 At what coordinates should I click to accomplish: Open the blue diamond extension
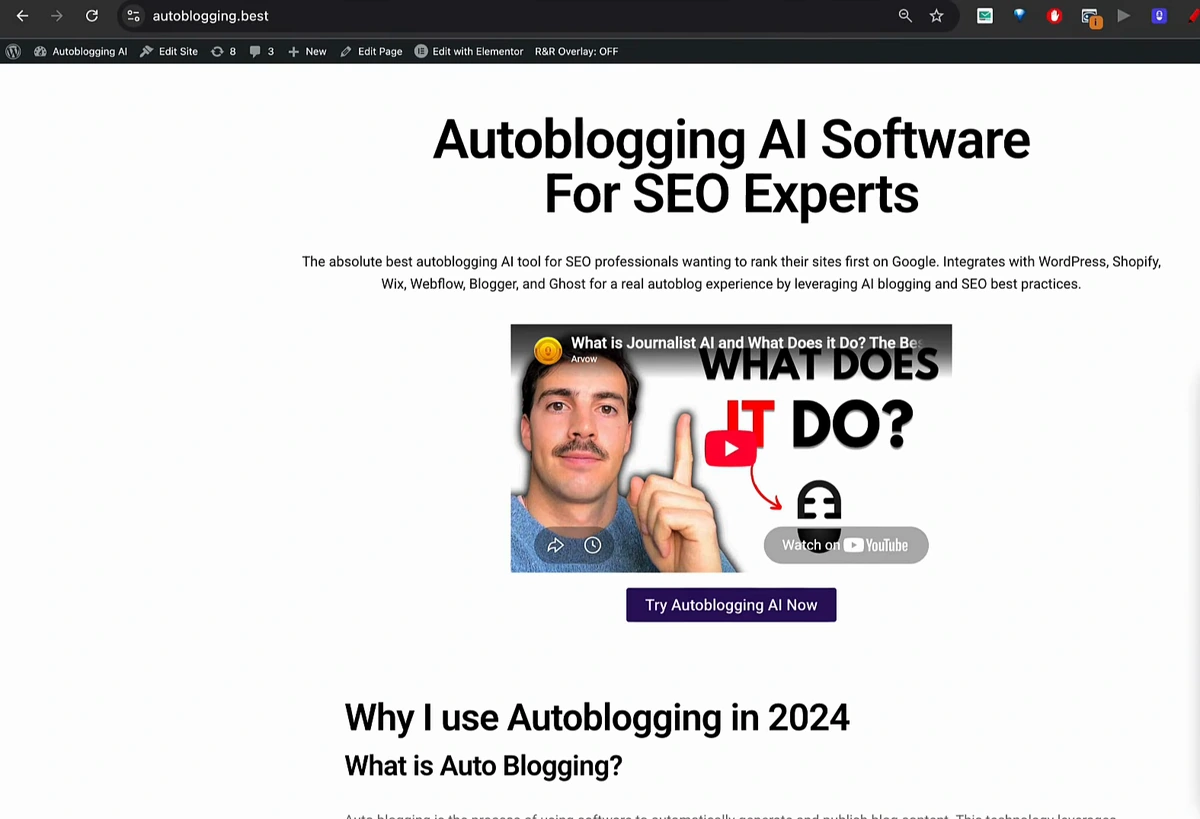pos(1019,16)
